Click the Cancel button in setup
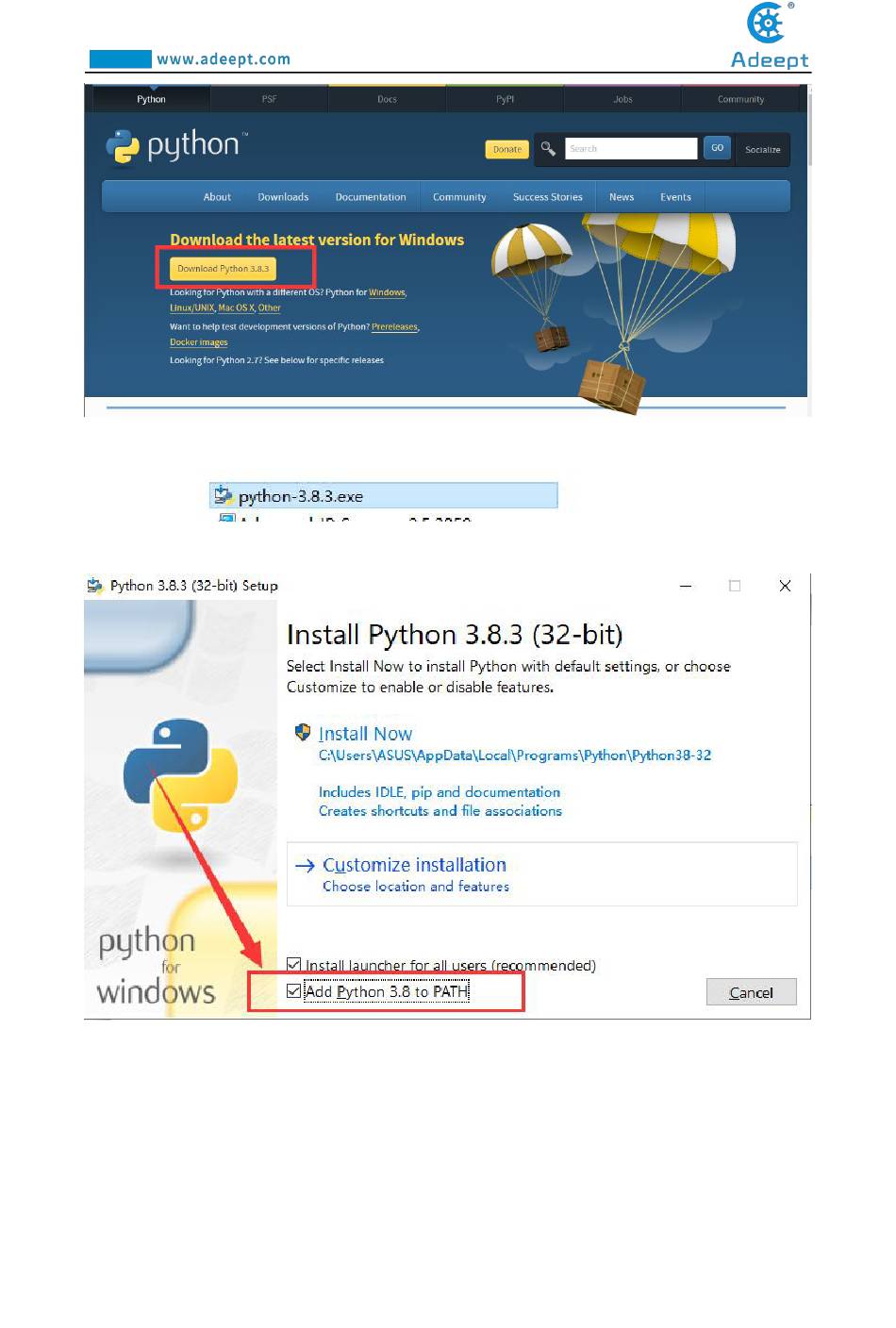Screen dimensions: 896x1328 pos(752,992)
